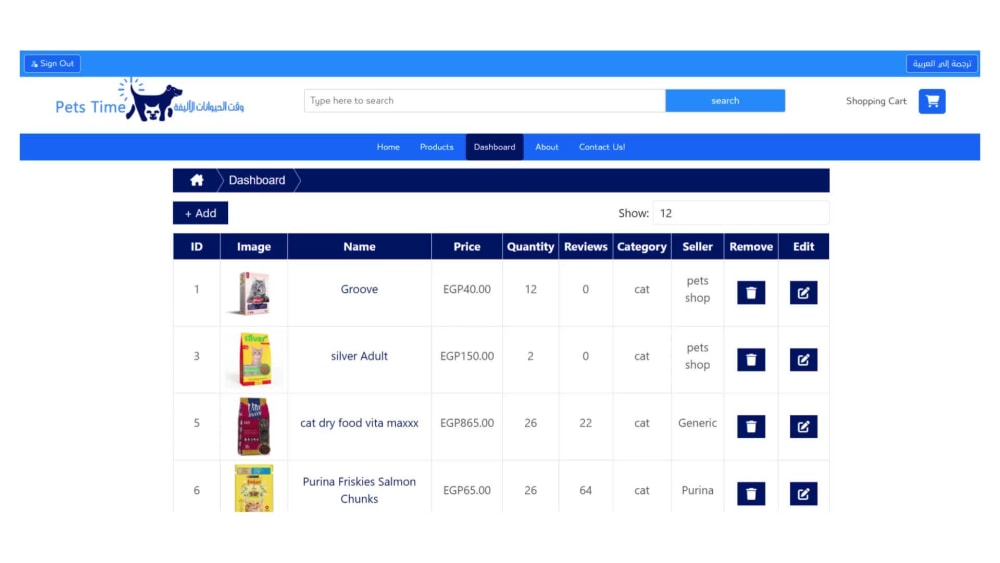Click price cell EGP150.00
The height and width of the screenshot is (563, 1000).
click(x=467, y=356)
